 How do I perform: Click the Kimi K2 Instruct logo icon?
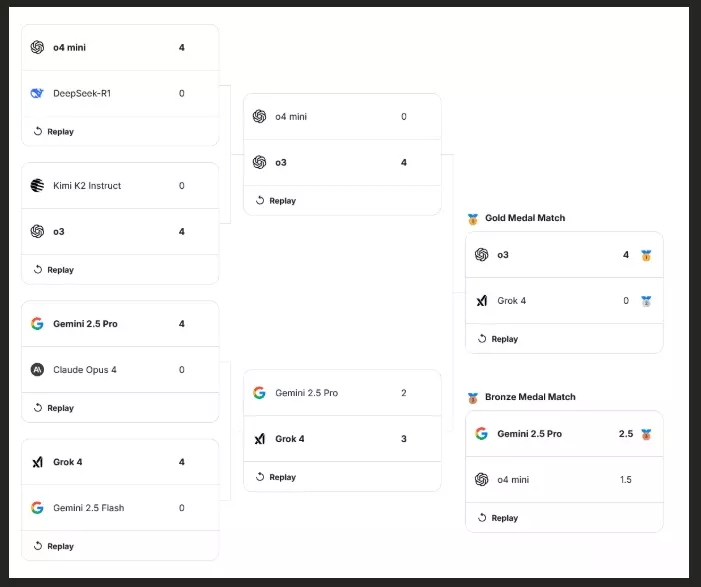37,185
